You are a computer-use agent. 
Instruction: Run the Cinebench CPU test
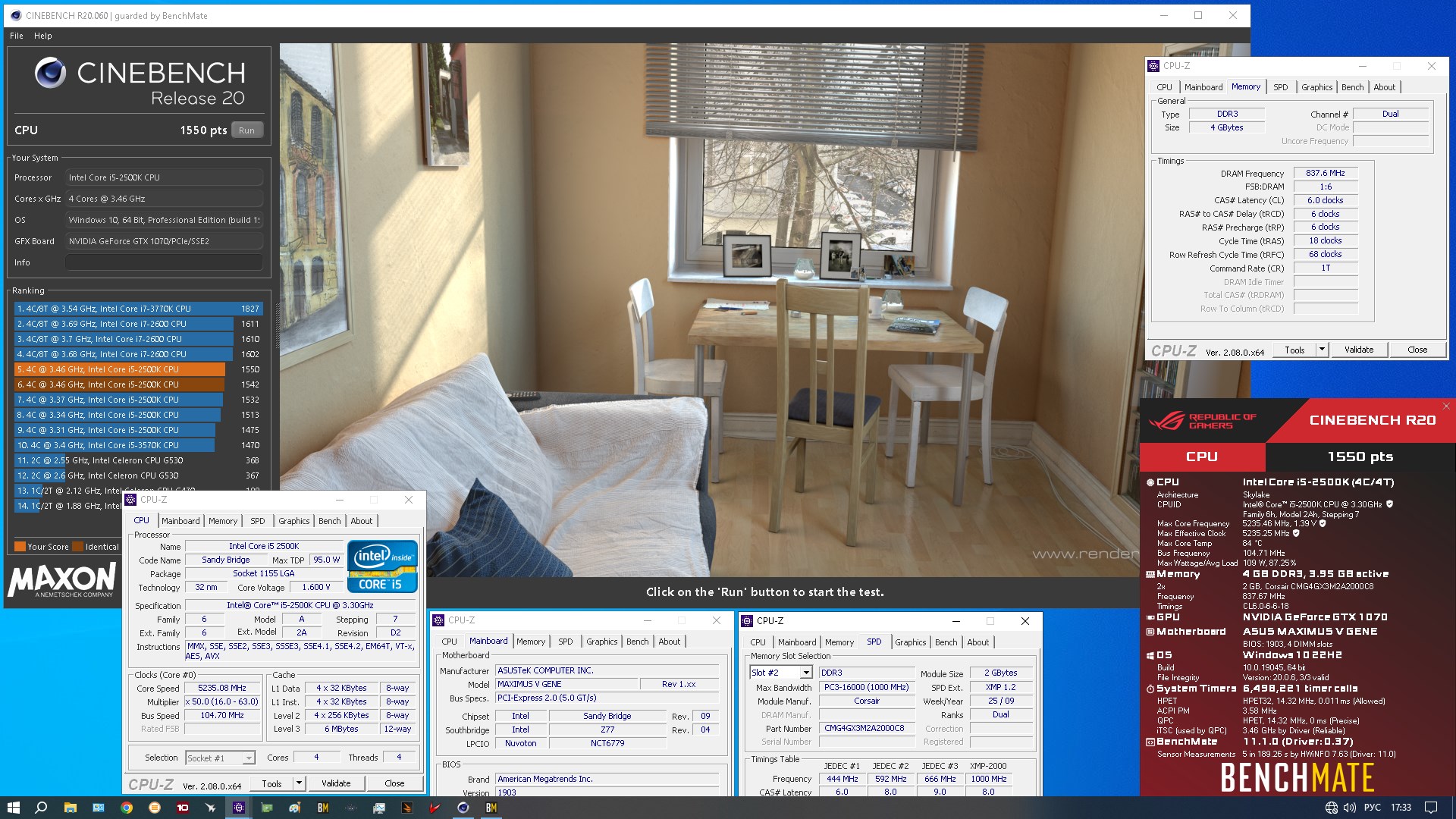point(246,130)
